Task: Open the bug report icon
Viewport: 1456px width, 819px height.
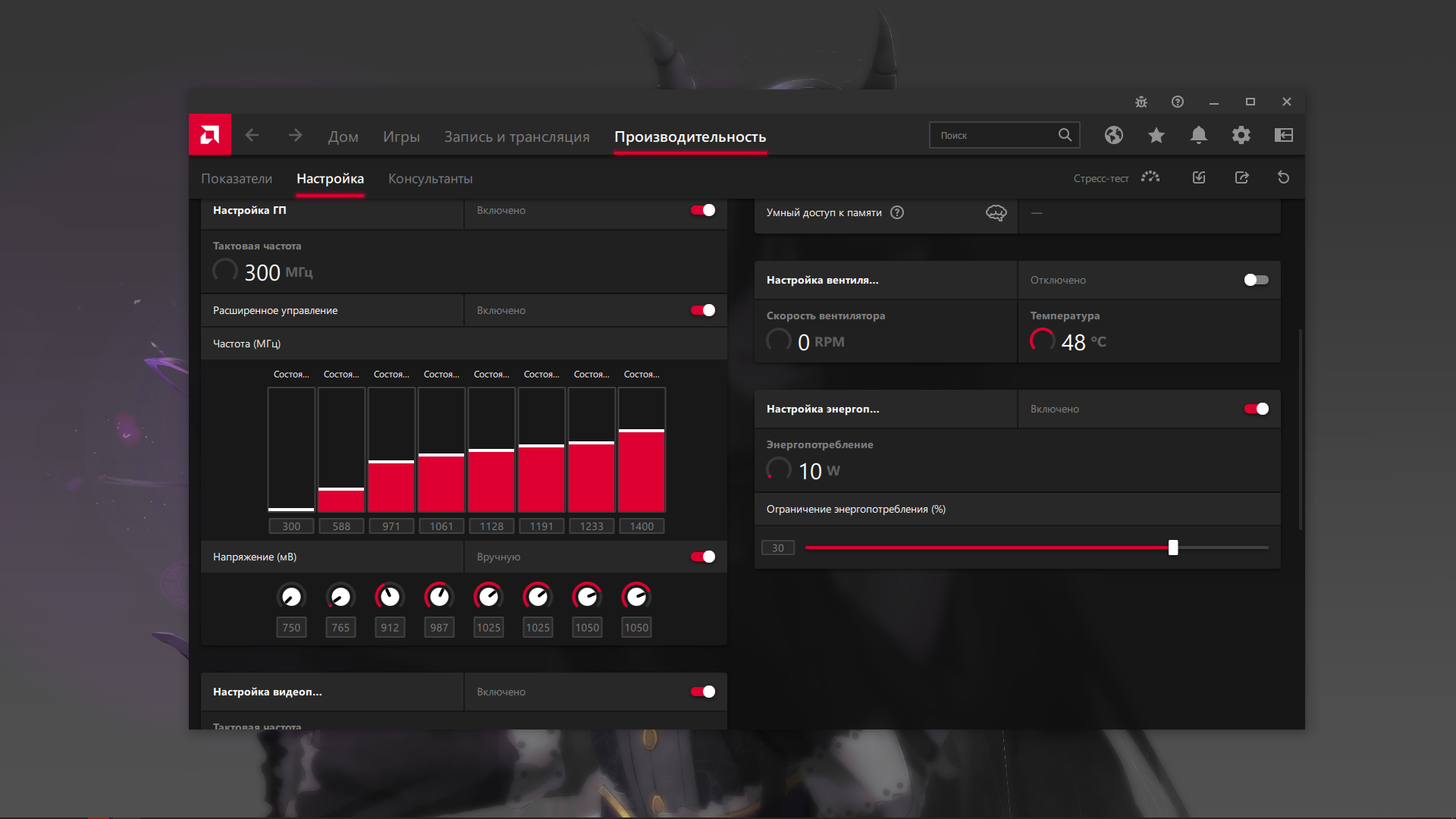Action: [x=1141, y=102]
